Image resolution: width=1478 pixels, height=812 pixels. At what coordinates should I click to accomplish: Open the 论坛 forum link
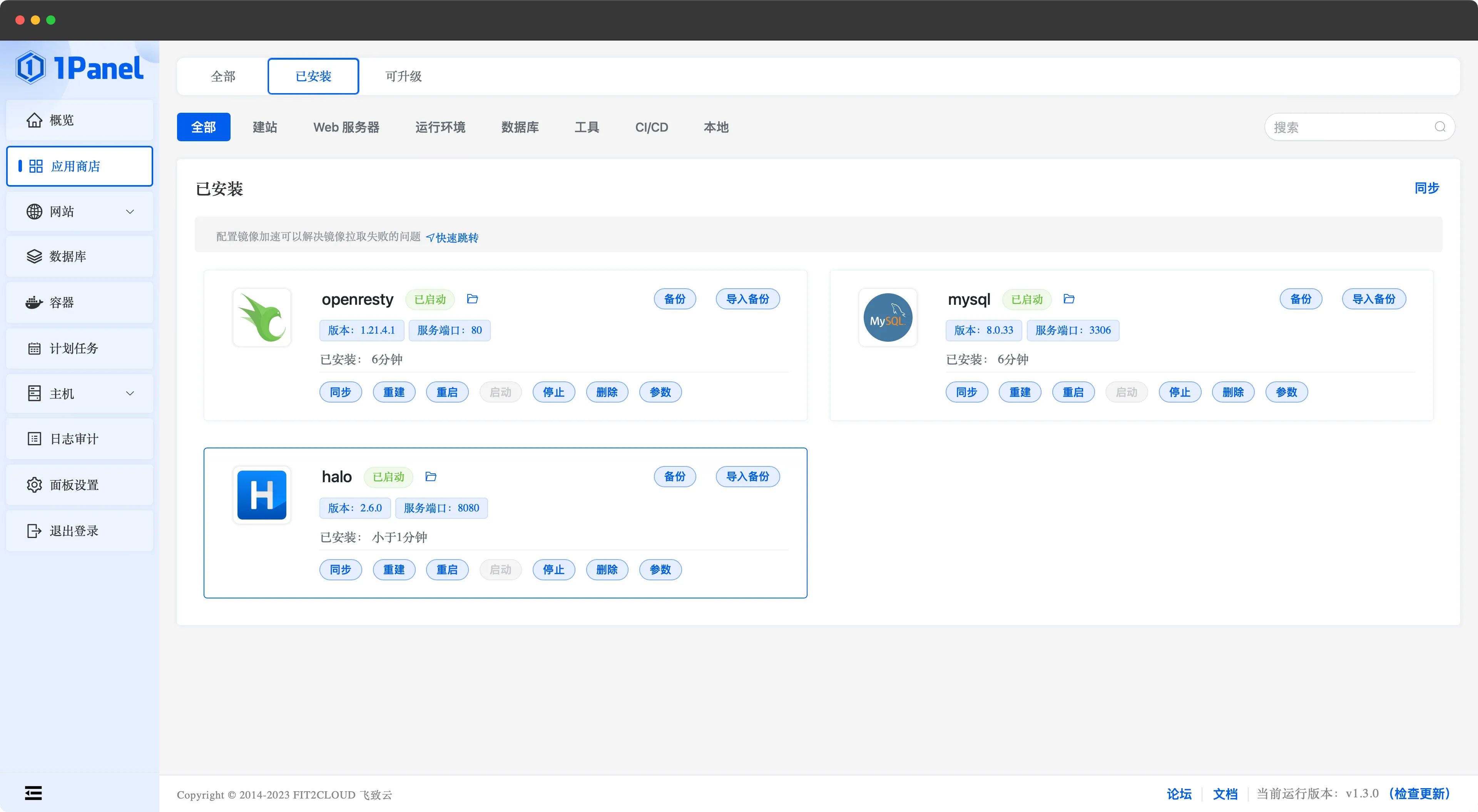[x=1179, y=794]
